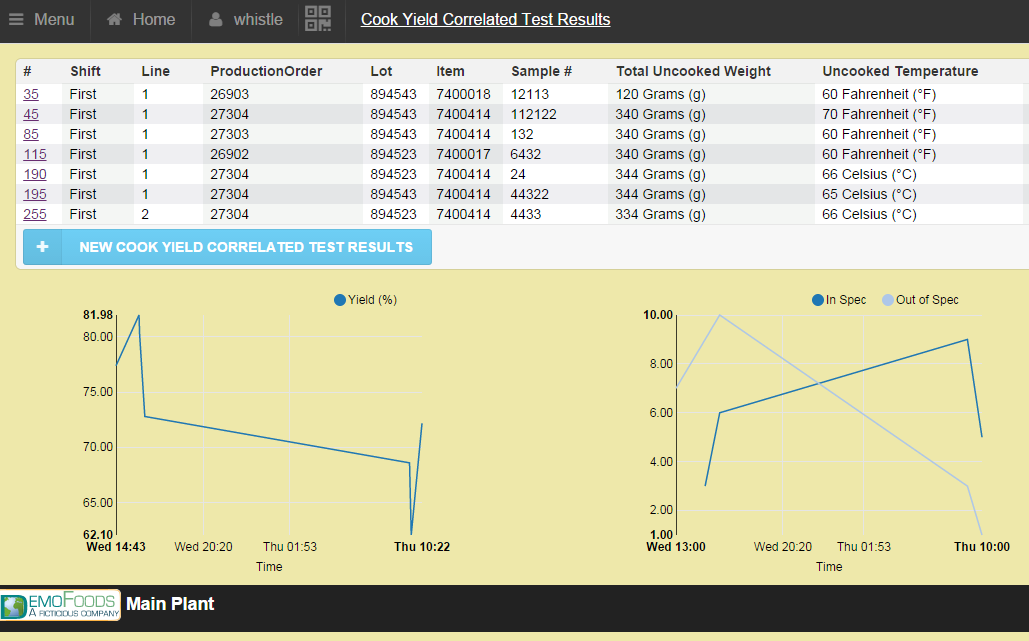Open the Cook Yield Correlated Test Results title link
Image resolution: width=1029 pixels, height=641 pixels.
[x=485, y=20]
